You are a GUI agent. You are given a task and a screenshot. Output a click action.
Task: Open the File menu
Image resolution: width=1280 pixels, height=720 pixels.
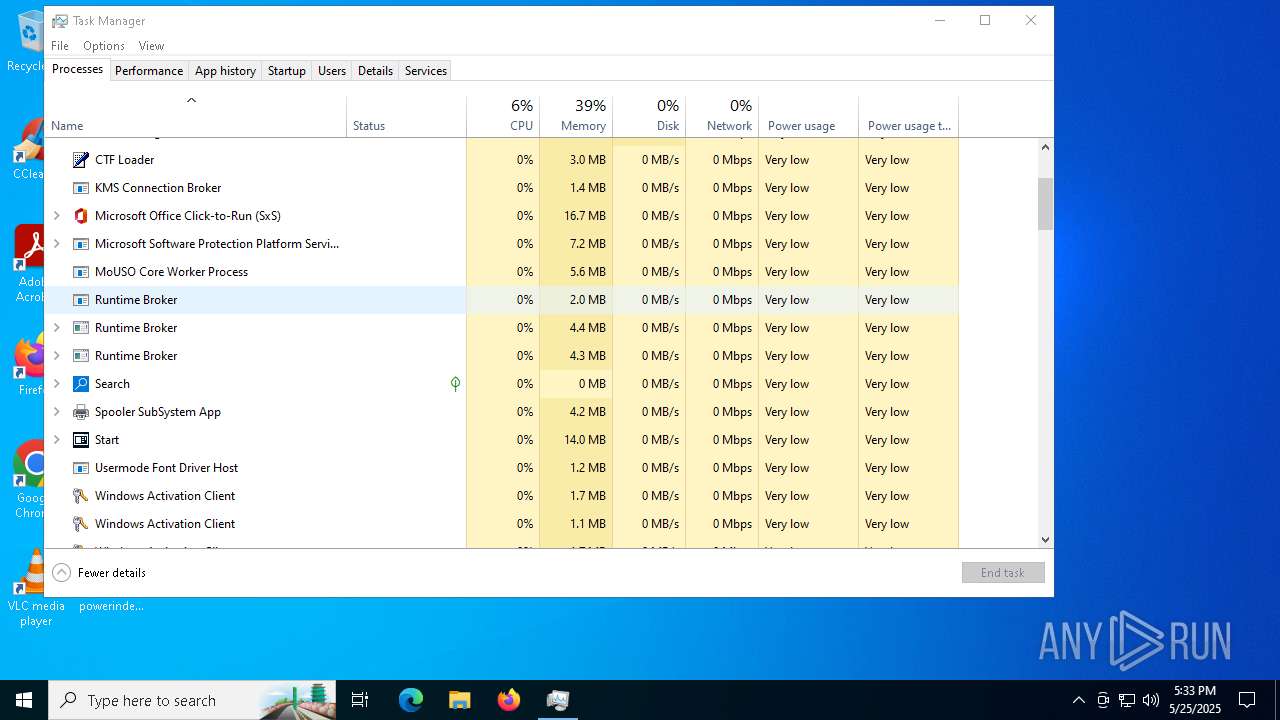coord(60,46)
